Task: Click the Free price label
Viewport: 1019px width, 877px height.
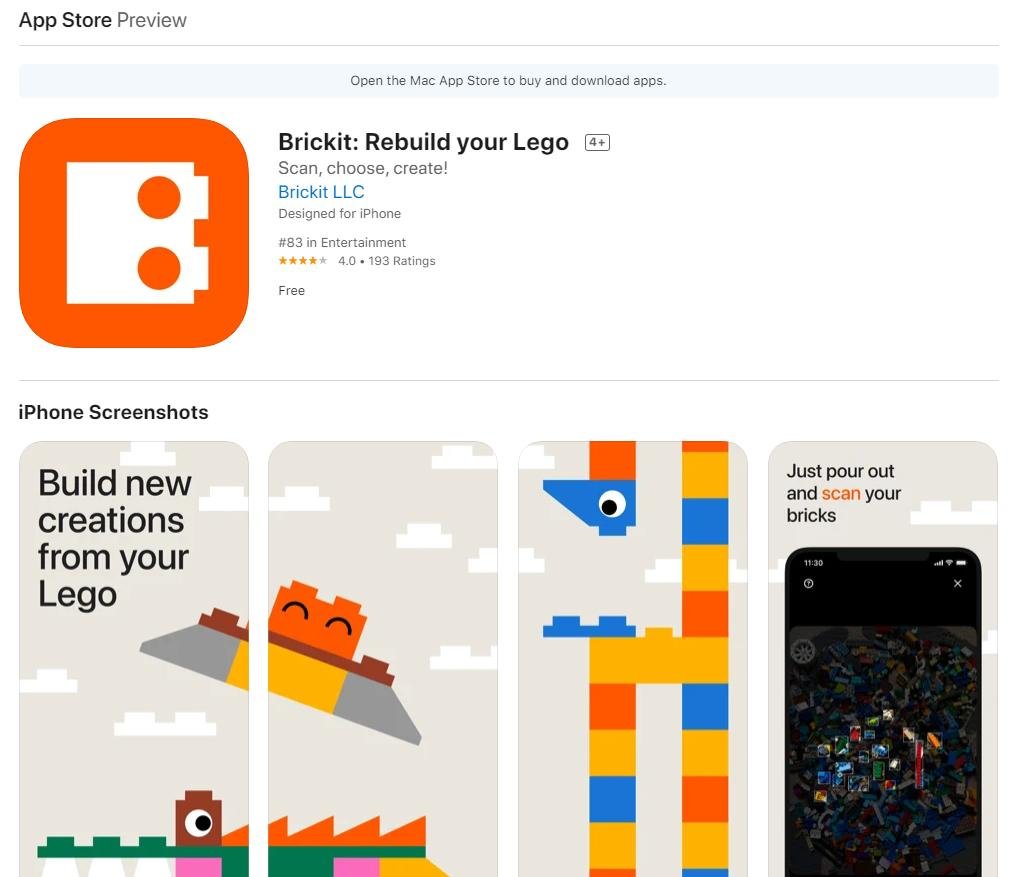Action: [x=291, y=291]
